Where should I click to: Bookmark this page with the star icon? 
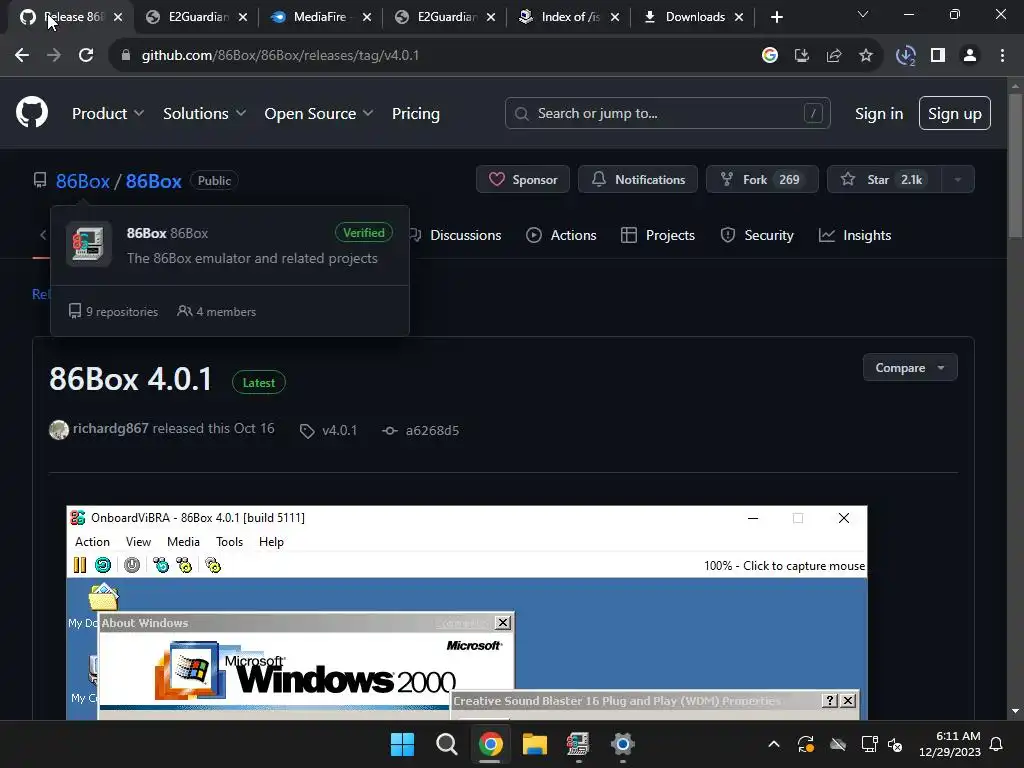(866, 56)
